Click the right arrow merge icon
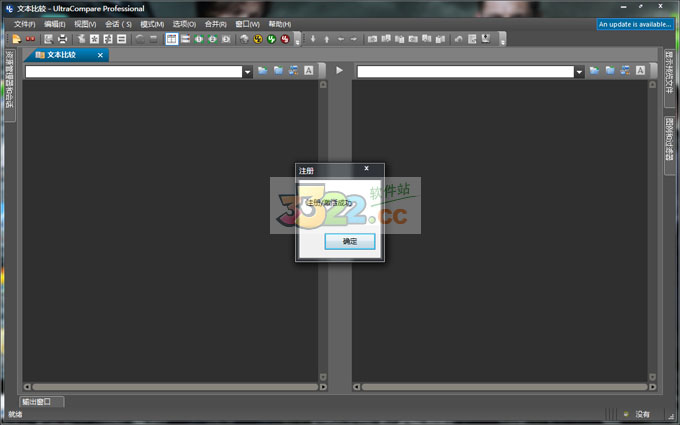Image resolution: width=680 pixels, height=425 pixels. (x=354, y=39)
